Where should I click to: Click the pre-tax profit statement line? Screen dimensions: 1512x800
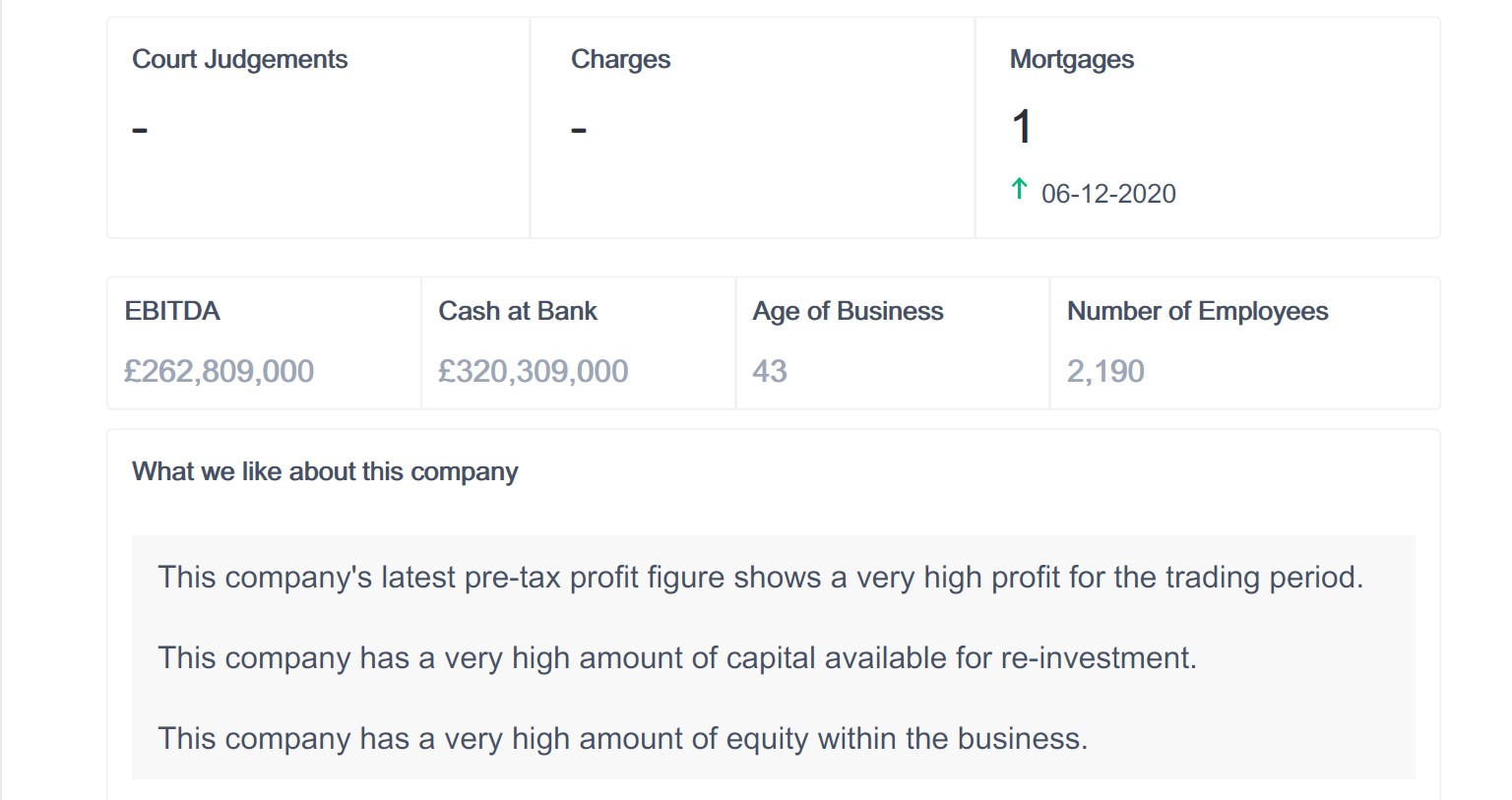760,577
